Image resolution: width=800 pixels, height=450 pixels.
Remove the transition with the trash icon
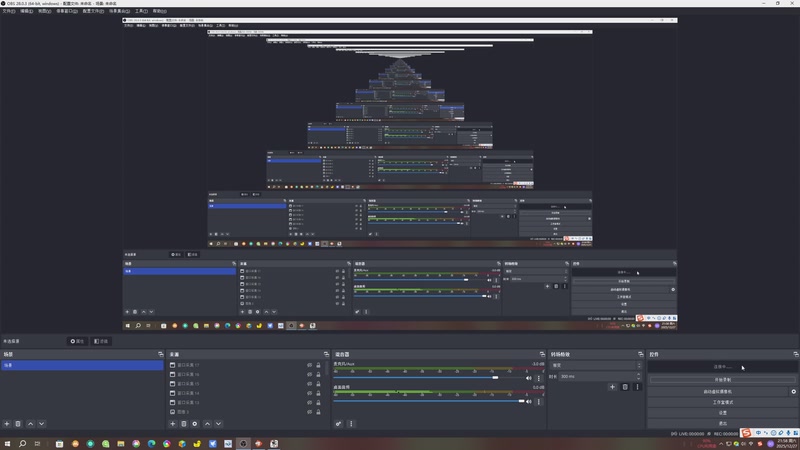click(x=625, y=387)
